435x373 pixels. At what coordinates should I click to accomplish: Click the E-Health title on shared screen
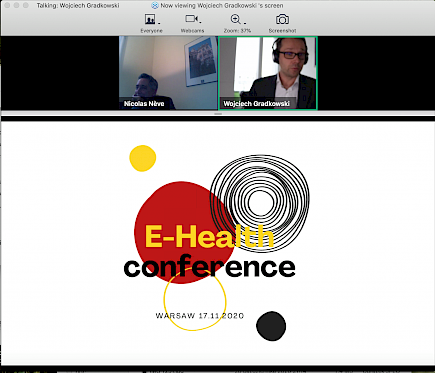point(209,236)
